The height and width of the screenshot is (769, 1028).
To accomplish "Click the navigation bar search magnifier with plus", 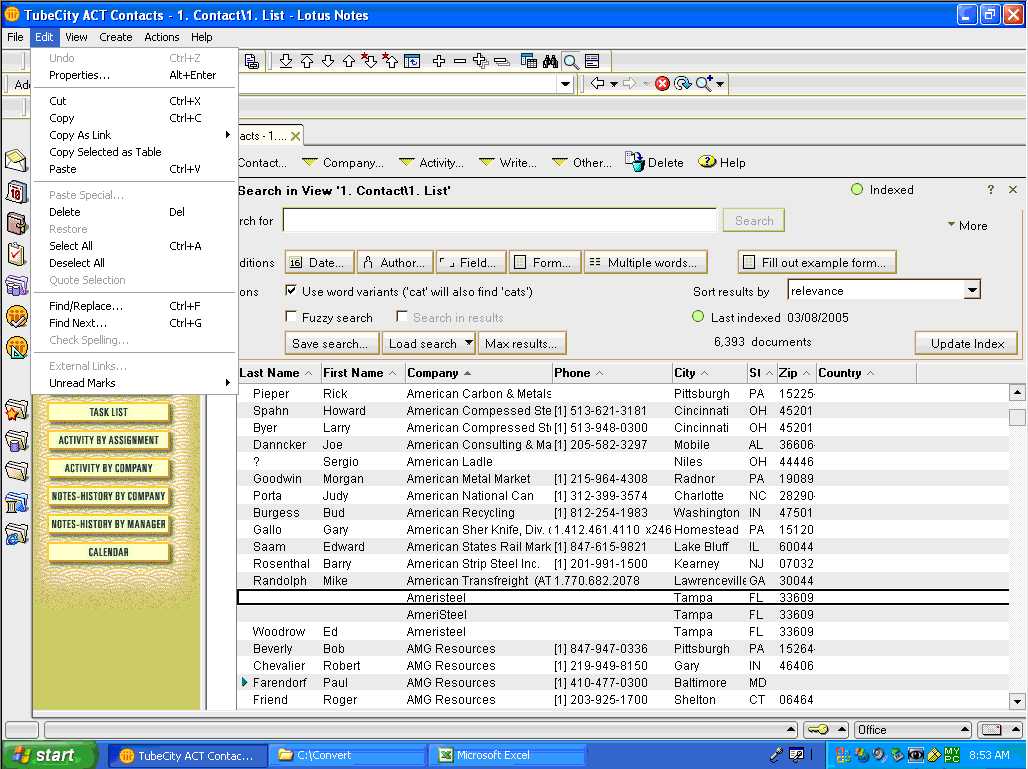I will tap(705, 83).
